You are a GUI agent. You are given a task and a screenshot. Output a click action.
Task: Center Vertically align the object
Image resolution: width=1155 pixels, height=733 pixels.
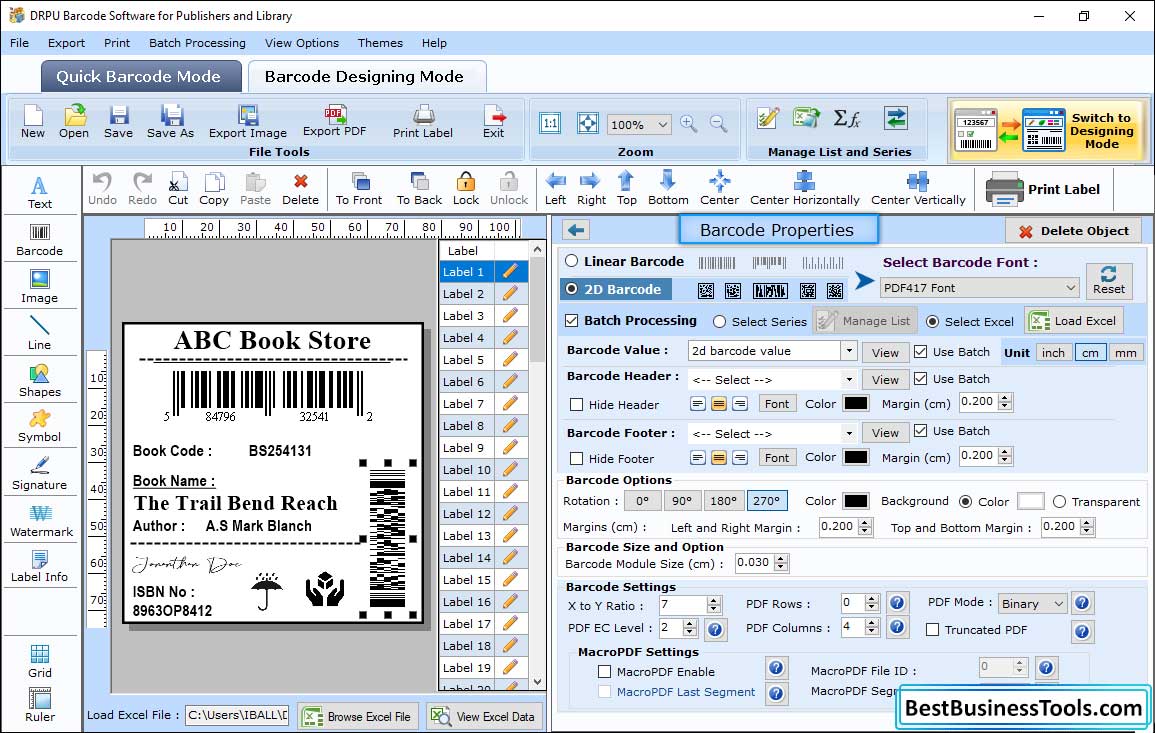[918, 189]
